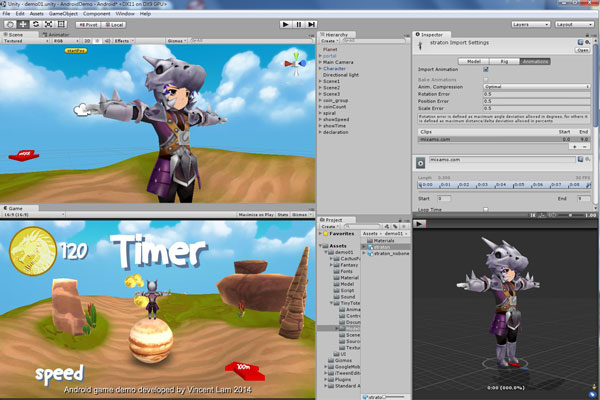Select the Scale tool in the toolbar
This screenshot has height=400, width=600.
[48, 24]
